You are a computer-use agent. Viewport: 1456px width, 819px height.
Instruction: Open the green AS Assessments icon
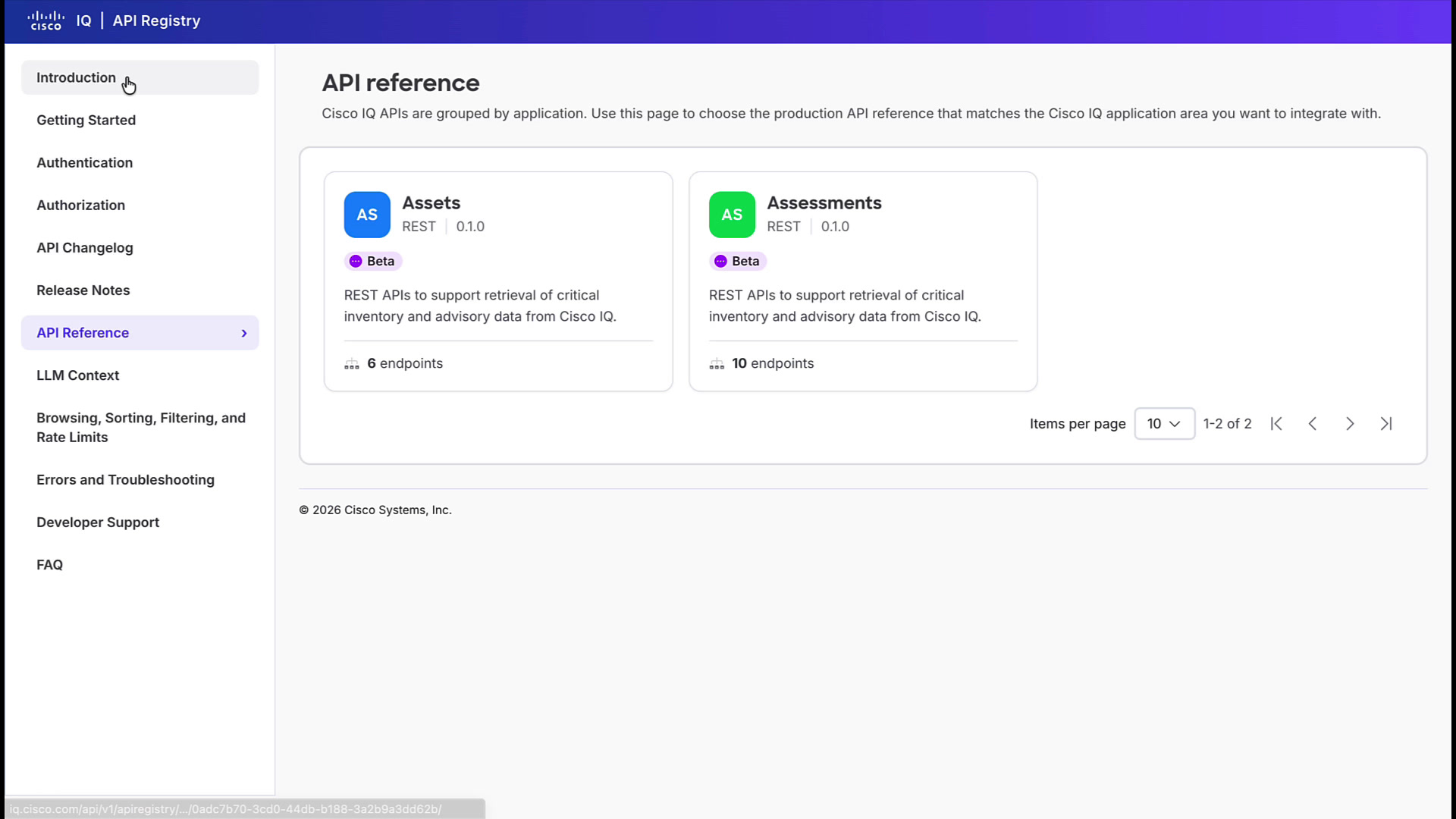pyautogui.click(x=732, y=215)
